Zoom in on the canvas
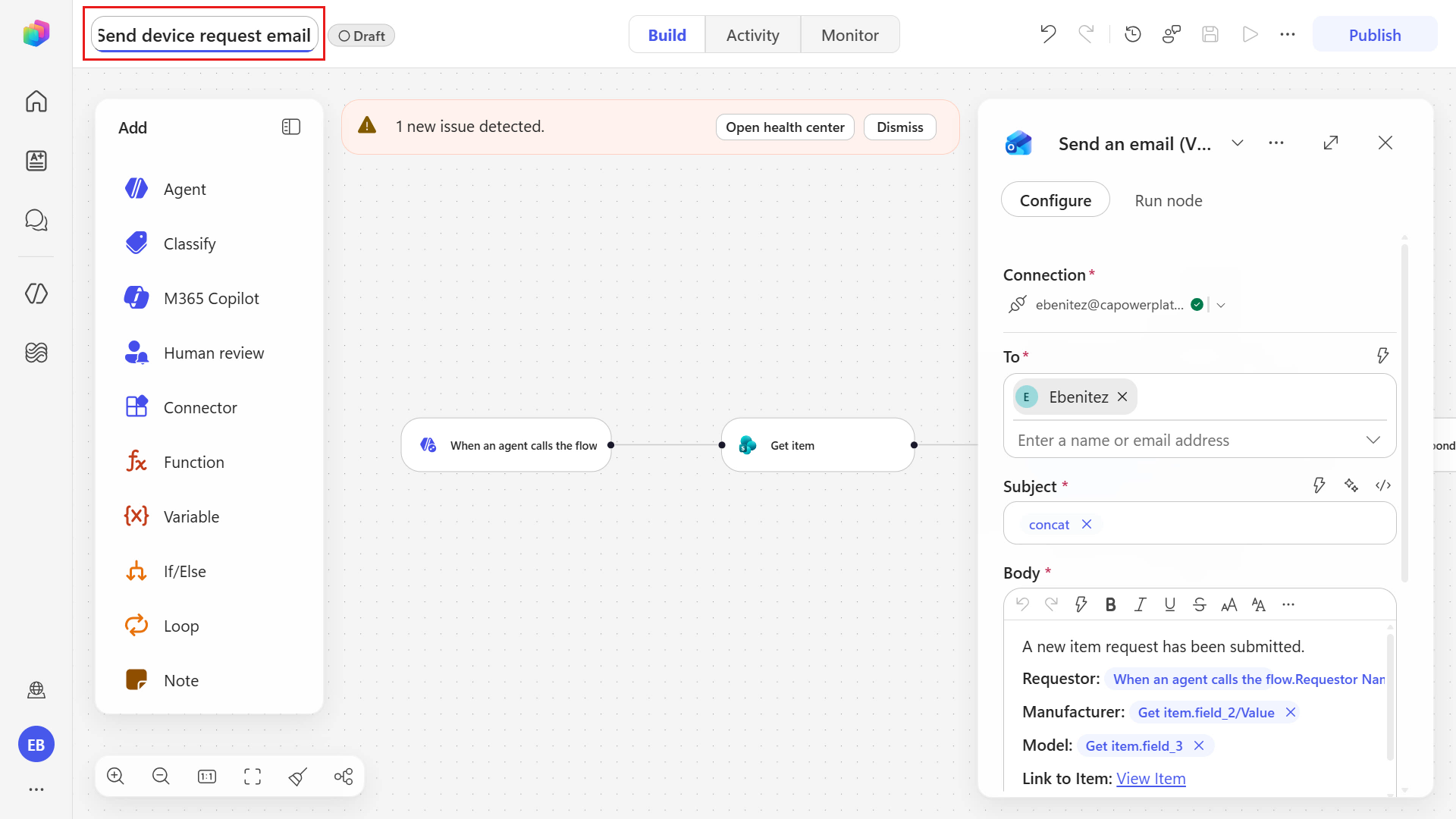 click(x=115, y=776)
